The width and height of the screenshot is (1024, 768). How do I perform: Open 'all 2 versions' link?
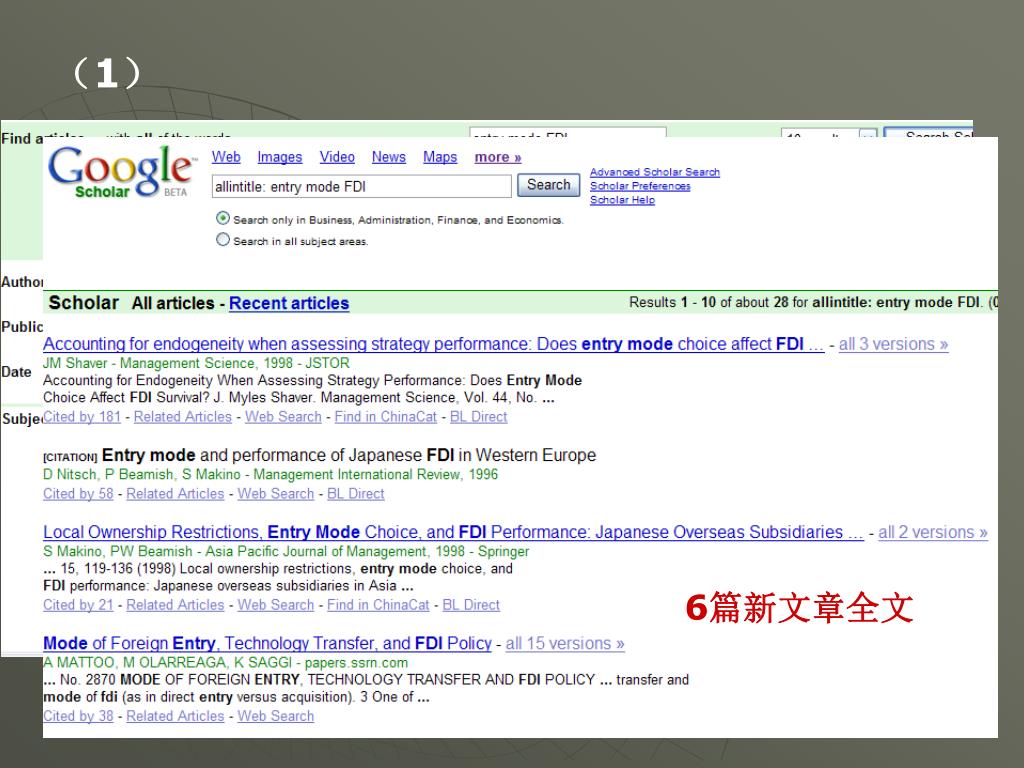(933, 532)
